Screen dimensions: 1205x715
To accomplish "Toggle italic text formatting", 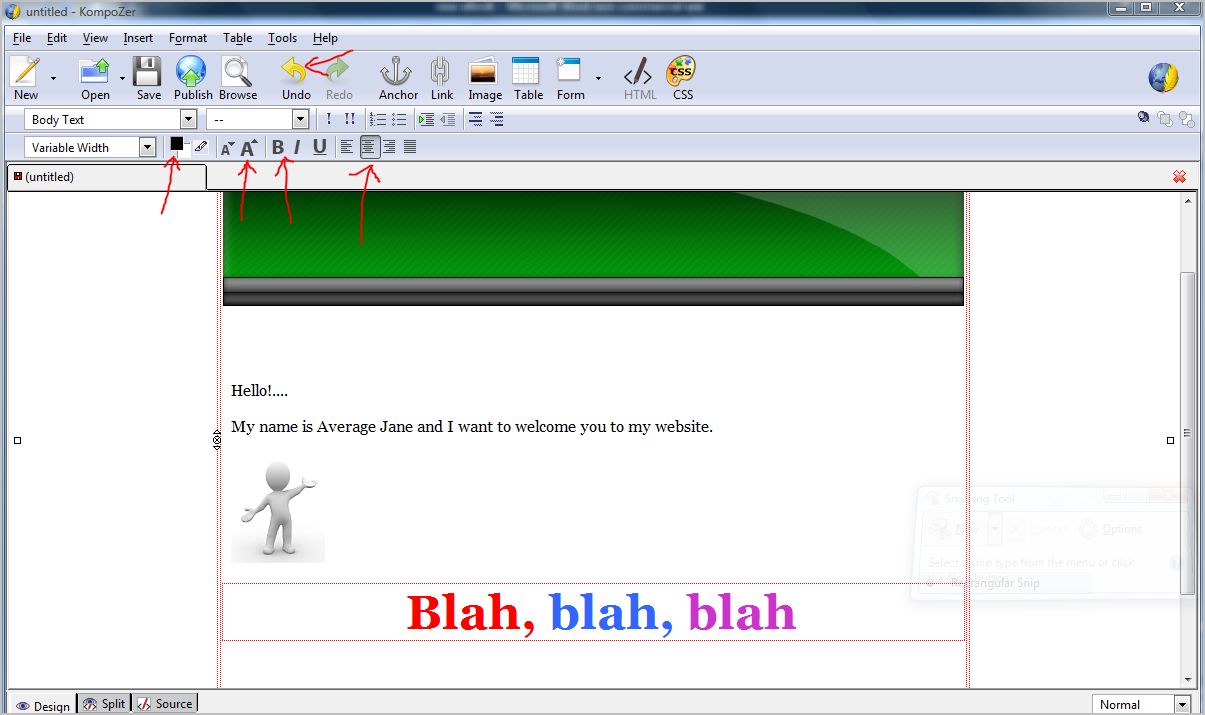I will click(x=297, y=147).
